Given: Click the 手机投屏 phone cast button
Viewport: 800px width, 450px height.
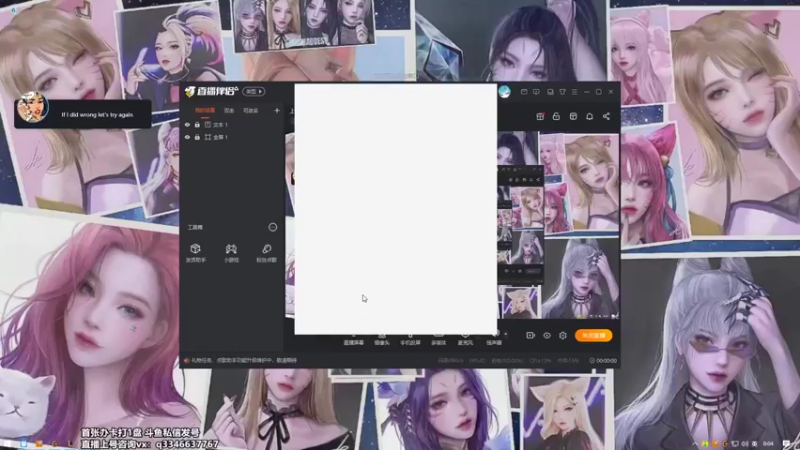Looking at the screenshot, I should 410,340.
